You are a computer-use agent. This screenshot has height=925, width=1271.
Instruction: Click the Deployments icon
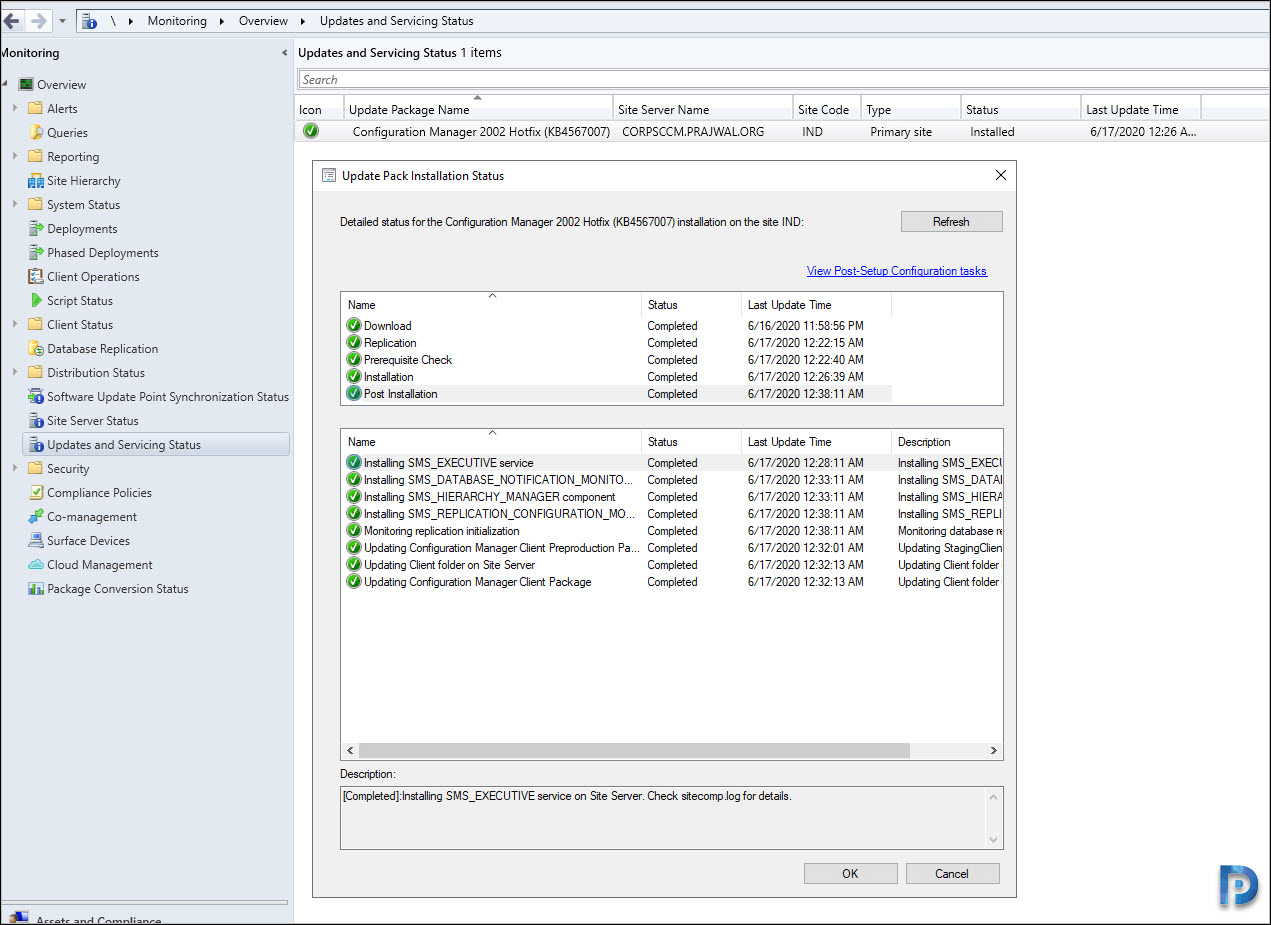(36, 229)
